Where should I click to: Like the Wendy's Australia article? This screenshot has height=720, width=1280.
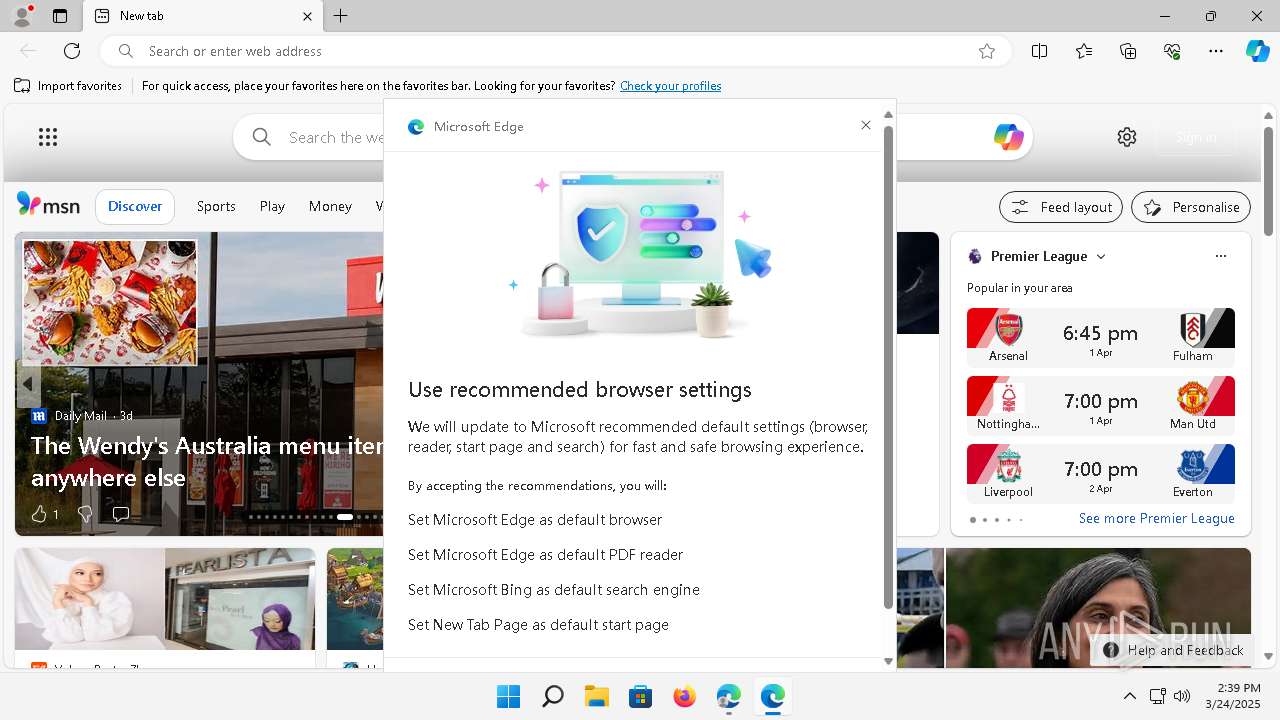point(44,514)
